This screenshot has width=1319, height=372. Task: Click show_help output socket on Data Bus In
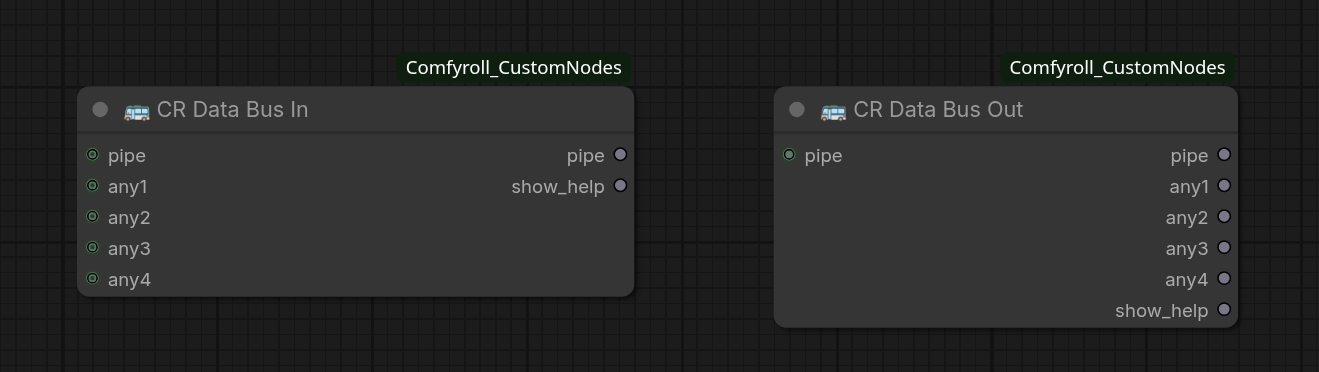[621, 186]
